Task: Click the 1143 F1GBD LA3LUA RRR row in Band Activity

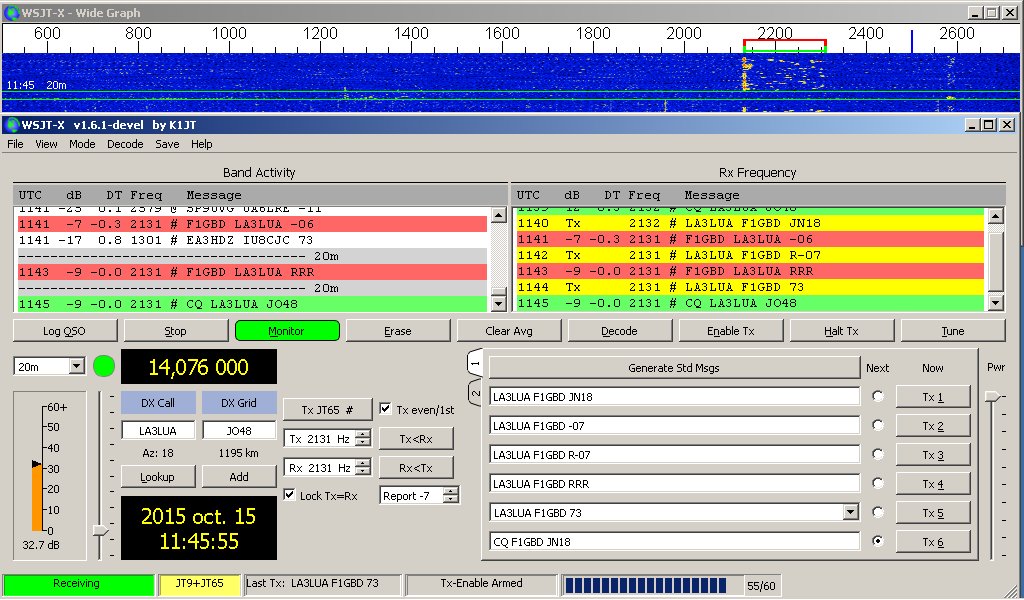Action: coord(252,272)
